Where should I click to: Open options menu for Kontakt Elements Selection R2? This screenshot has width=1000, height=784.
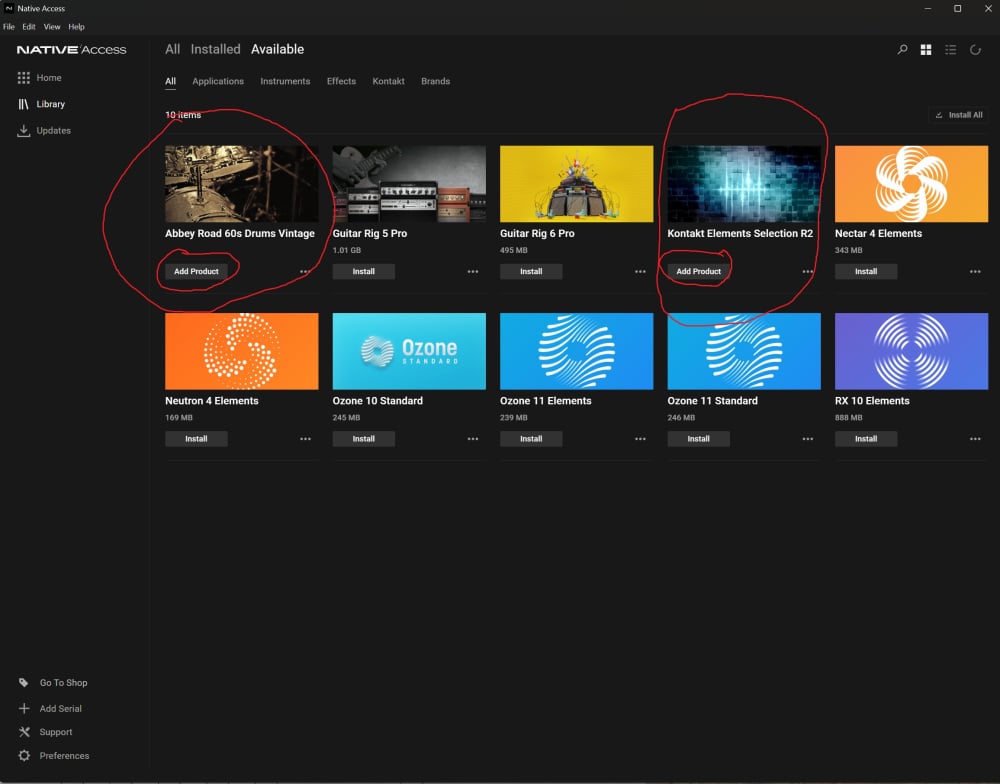pos(808,272)
